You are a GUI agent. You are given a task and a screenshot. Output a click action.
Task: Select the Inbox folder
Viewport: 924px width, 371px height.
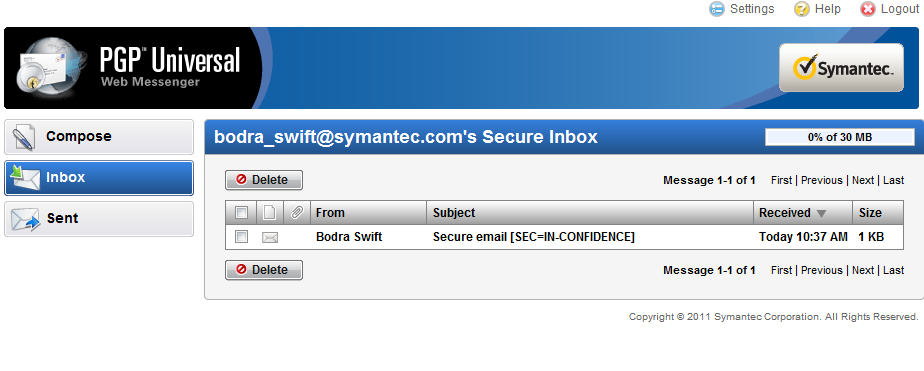coord(99,178)
